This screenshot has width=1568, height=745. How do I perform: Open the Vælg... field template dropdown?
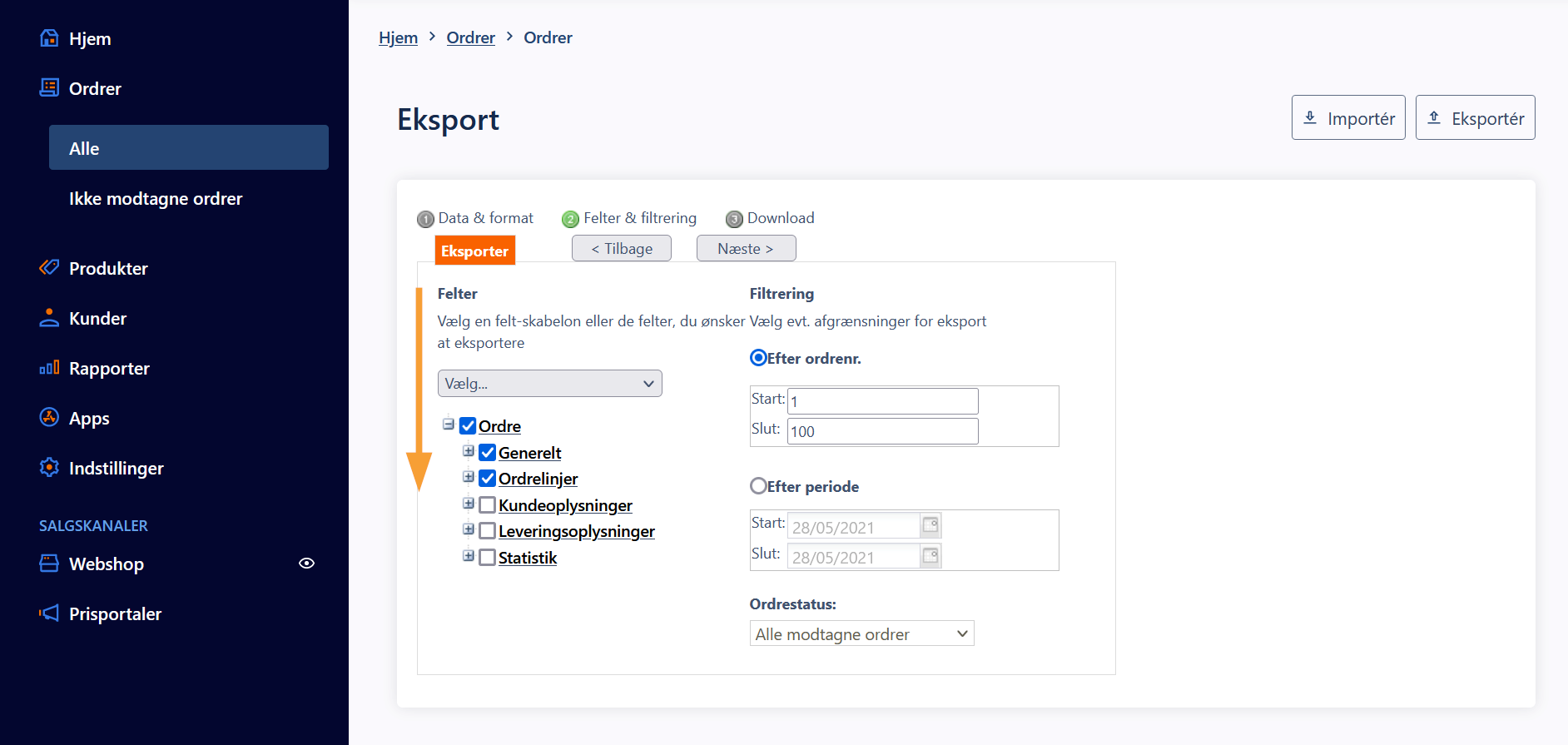click(x=550, y=384)
